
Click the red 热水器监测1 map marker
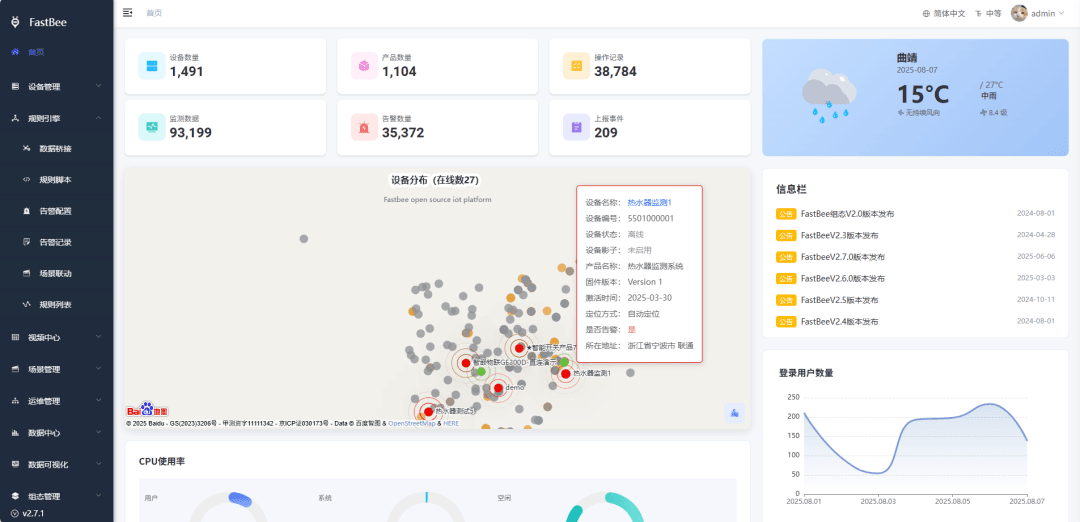565,373
